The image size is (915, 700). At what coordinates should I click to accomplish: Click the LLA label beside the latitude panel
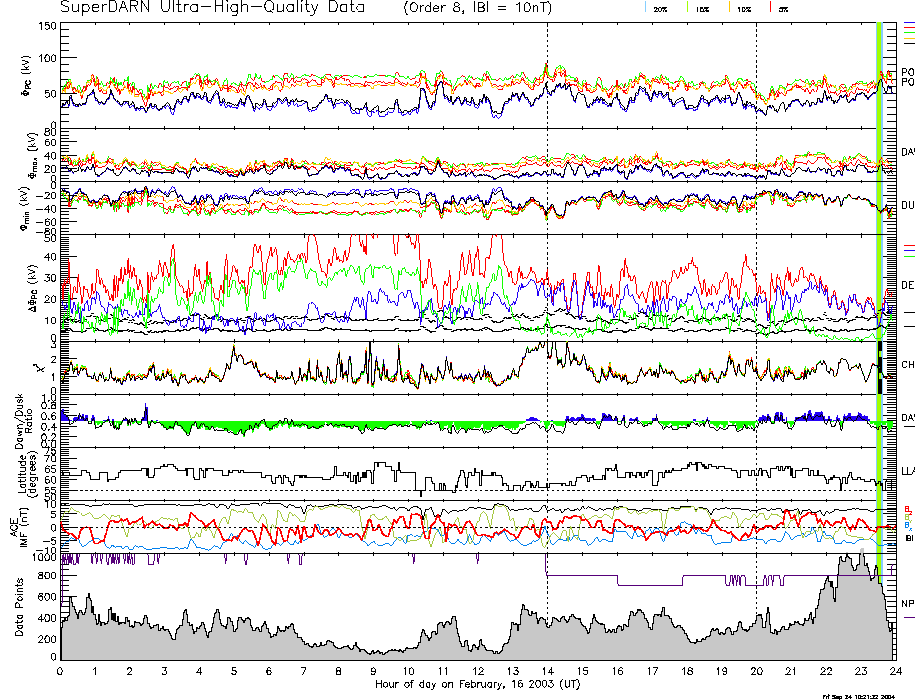point(907,470)
